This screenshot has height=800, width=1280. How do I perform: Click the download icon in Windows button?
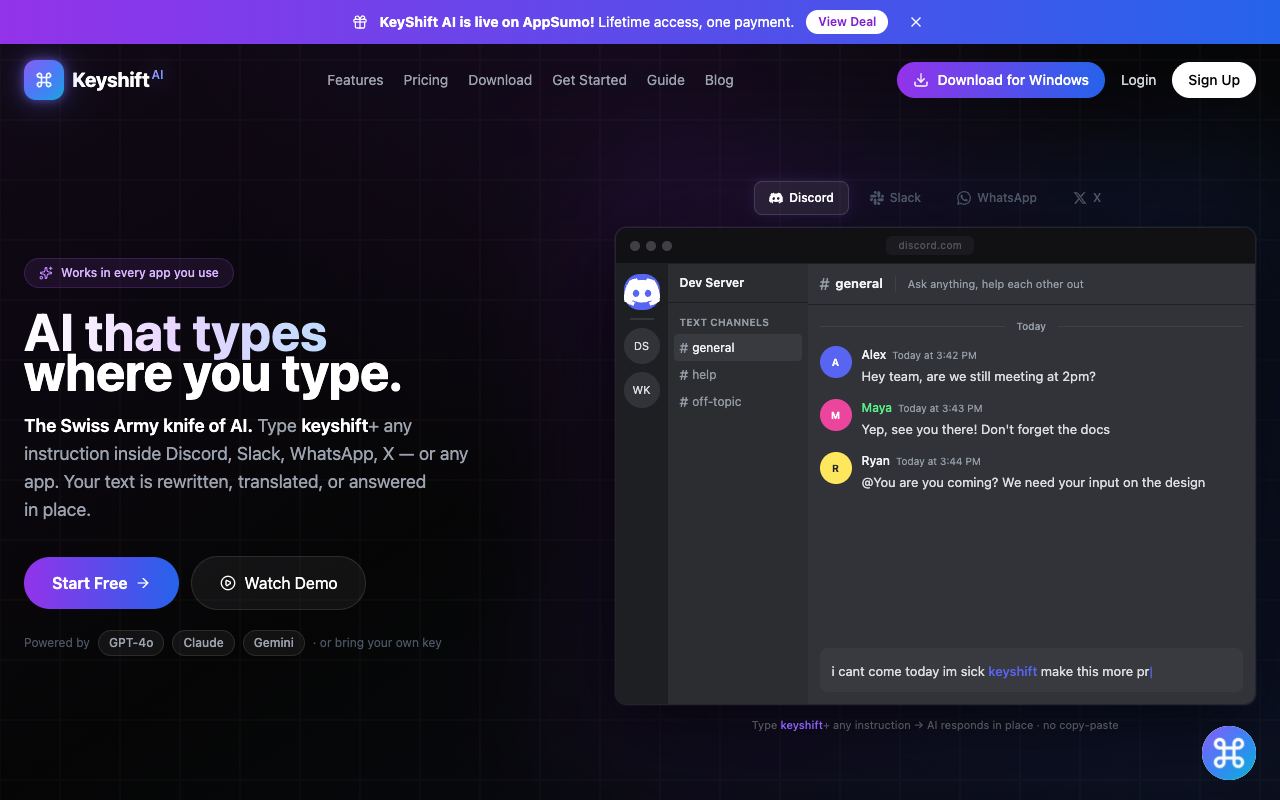tap(921, 80)
